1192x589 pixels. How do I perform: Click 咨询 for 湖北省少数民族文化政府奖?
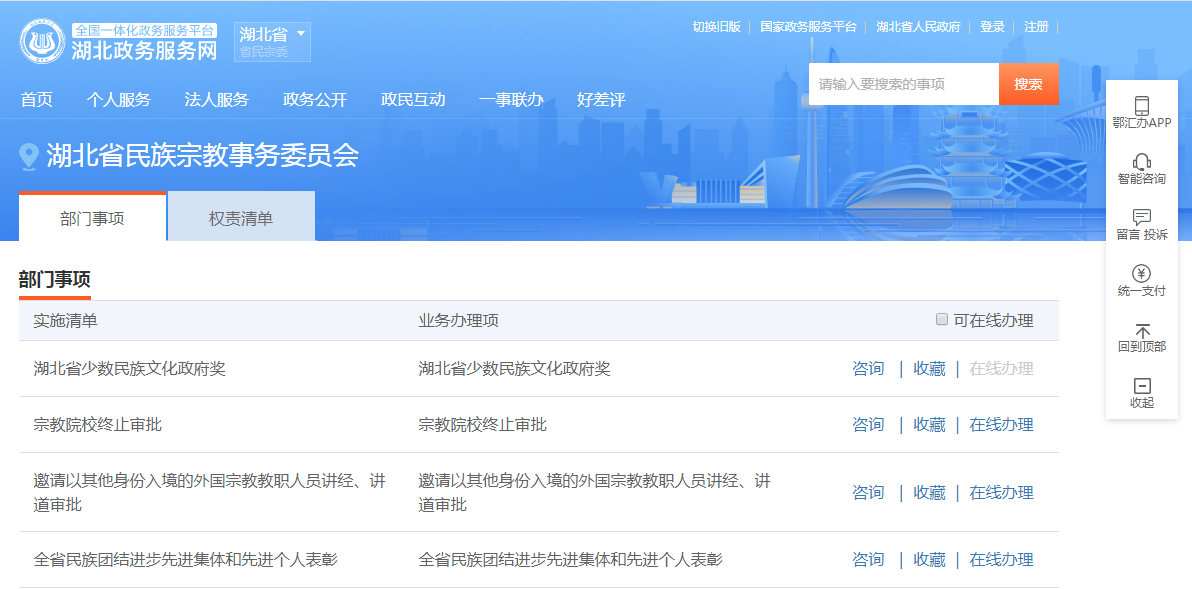coord(868,369)
